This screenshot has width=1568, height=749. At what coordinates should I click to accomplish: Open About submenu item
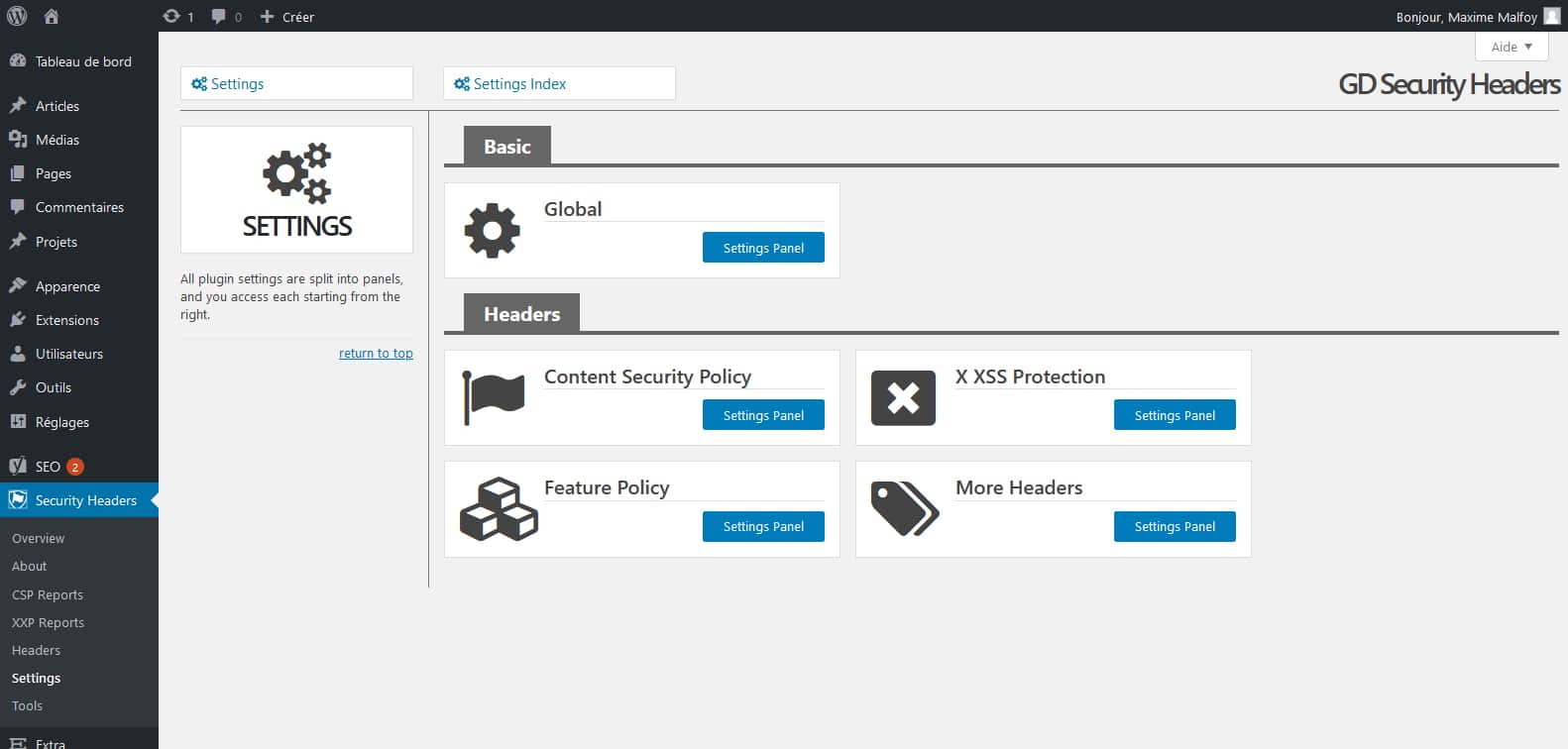click(30, 566)
